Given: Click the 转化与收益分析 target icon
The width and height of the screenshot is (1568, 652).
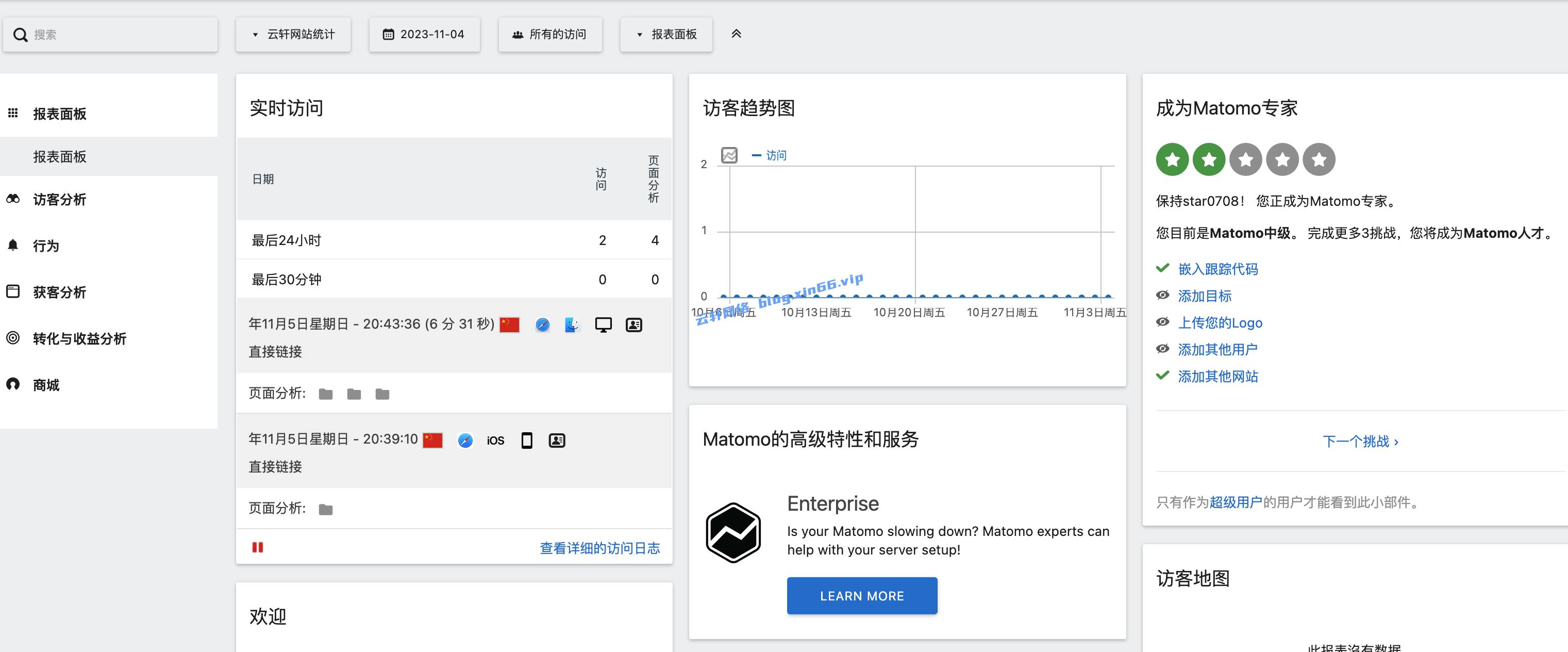Looking at the screenshot, I should pyautogui.click(x=13, y=337).
